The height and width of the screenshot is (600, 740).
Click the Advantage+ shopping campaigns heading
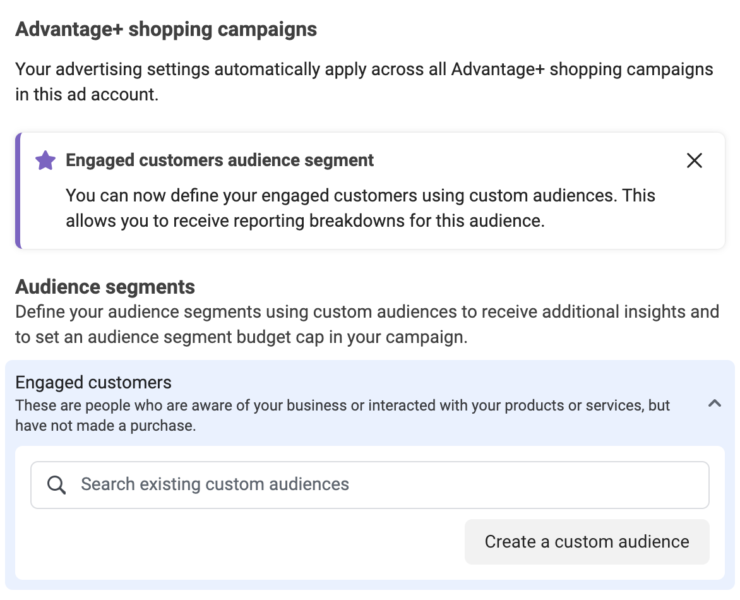click(x=166, y=29)
